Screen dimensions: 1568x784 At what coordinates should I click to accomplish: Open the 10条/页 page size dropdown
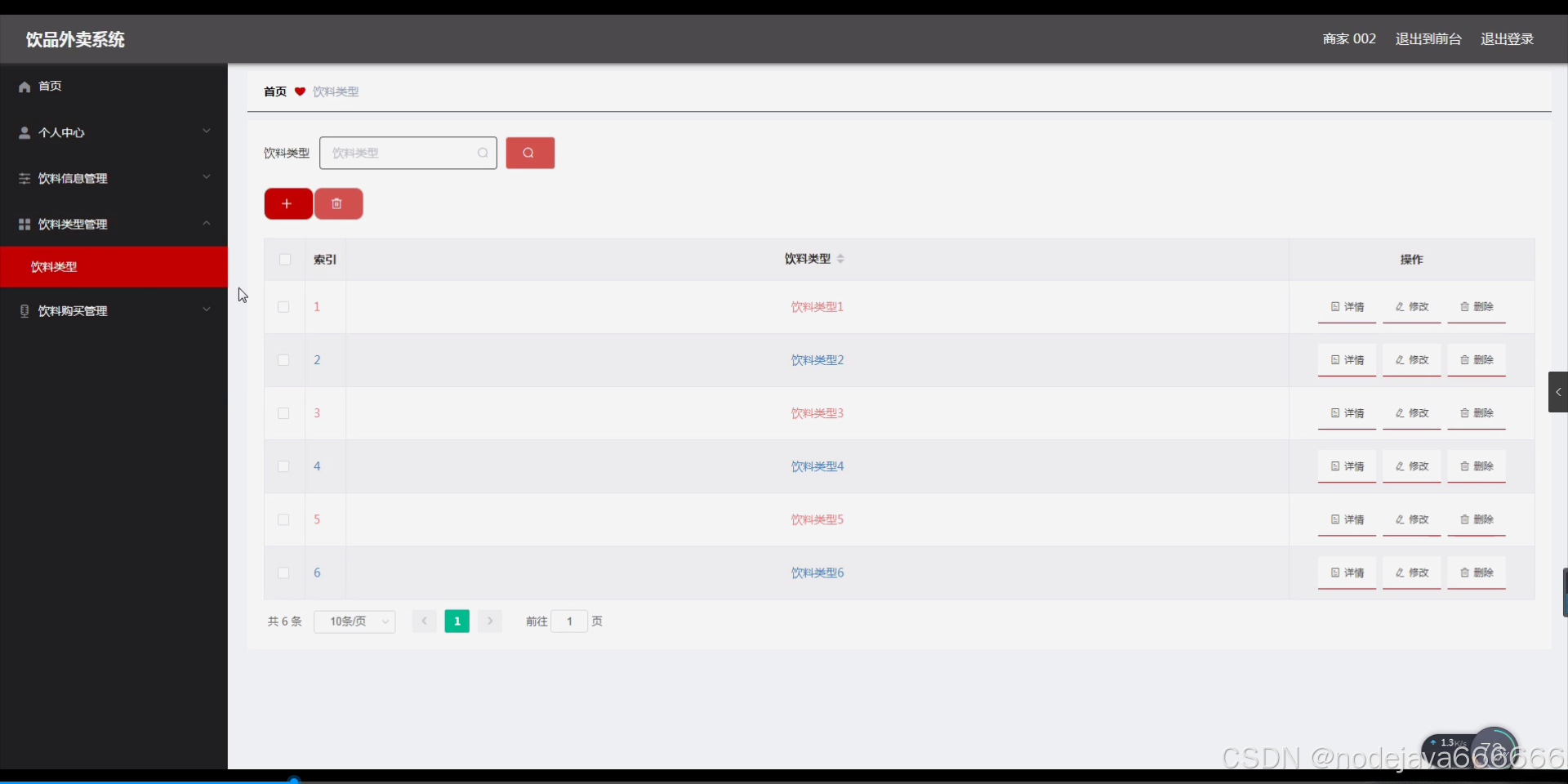(x=354, y=621)
